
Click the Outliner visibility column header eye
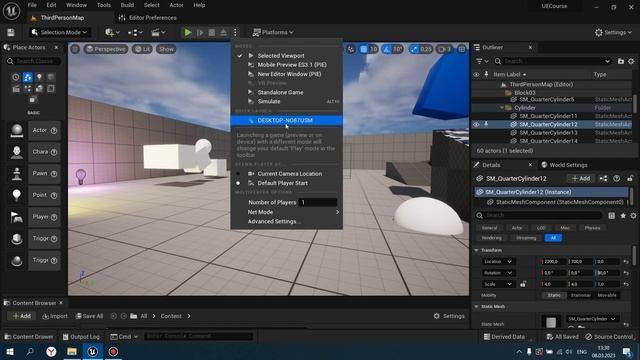tap(476, 75)
